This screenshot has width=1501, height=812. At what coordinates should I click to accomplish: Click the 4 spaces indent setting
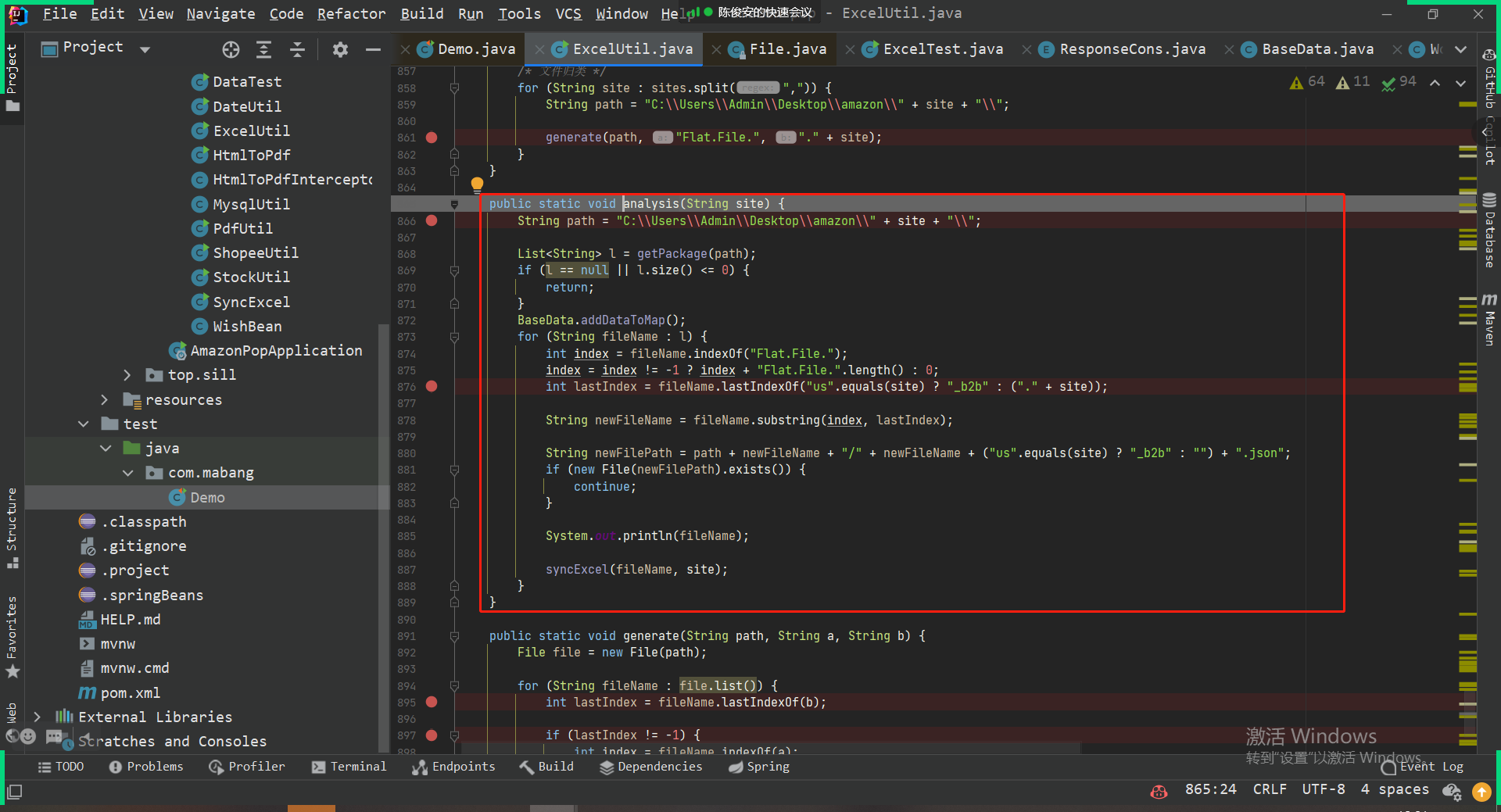pyautogui.click(x=1395, y=789)
